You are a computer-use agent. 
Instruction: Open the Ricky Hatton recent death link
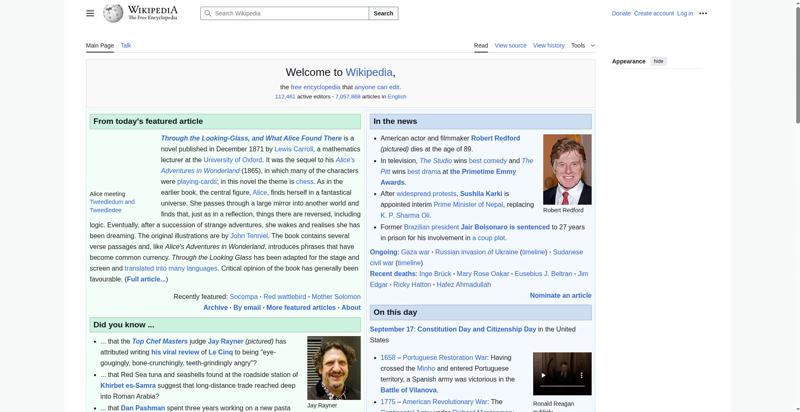[x=412, y=285]
